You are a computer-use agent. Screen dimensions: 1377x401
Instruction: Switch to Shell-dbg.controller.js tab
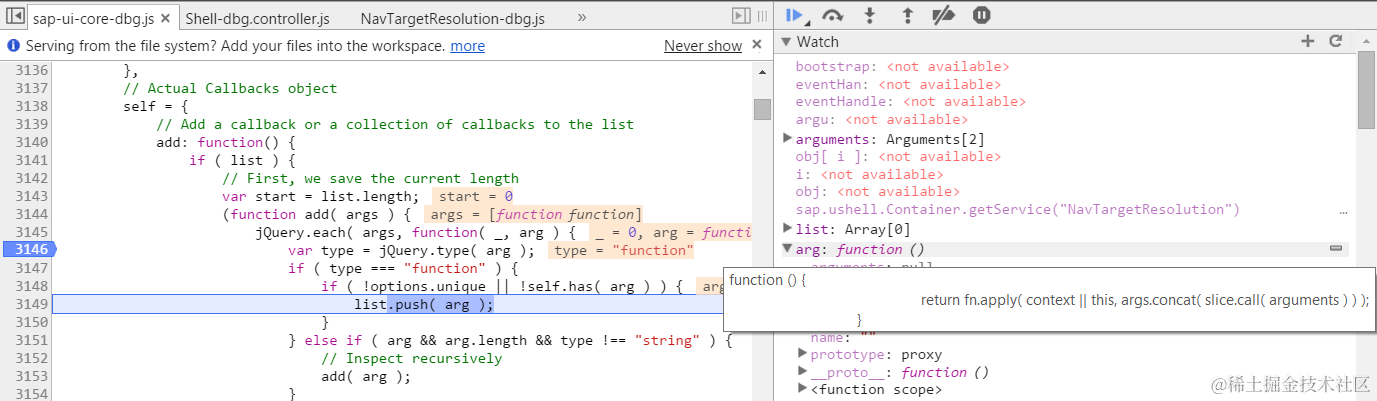coord(257,18)
